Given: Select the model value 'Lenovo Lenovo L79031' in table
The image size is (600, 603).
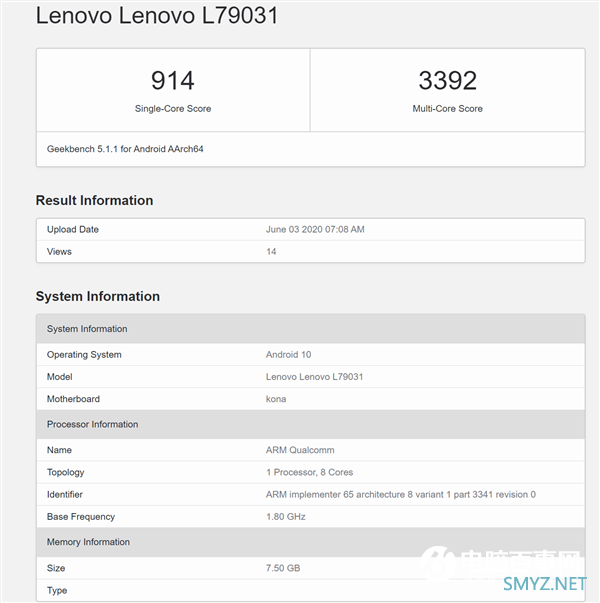Looking at the screenshot, I should click(x=314, y=377).
